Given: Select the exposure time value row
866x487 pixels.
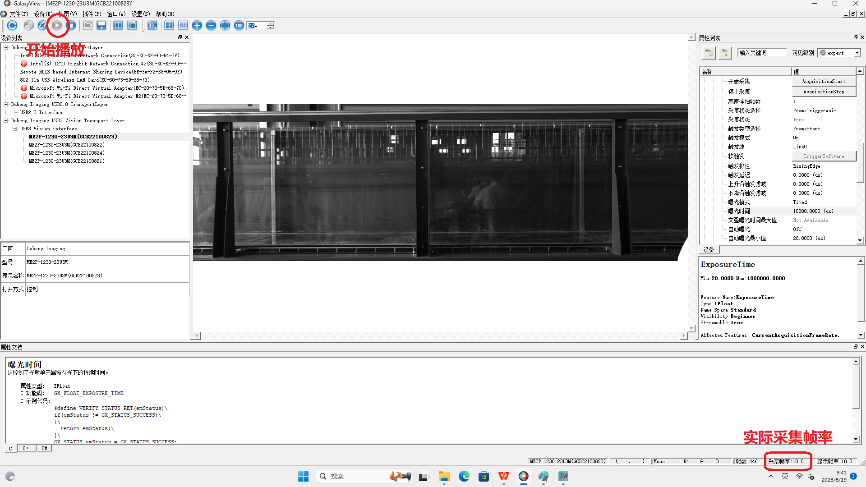Looking at the screenshot, I should coord(820,212).
